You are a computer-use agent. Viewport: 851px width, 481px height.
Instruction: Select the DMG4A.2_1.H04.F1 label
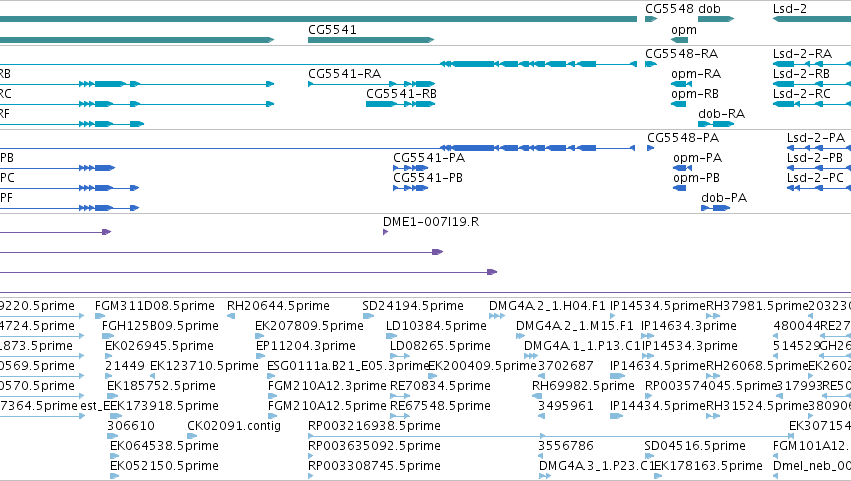point(547,306)
